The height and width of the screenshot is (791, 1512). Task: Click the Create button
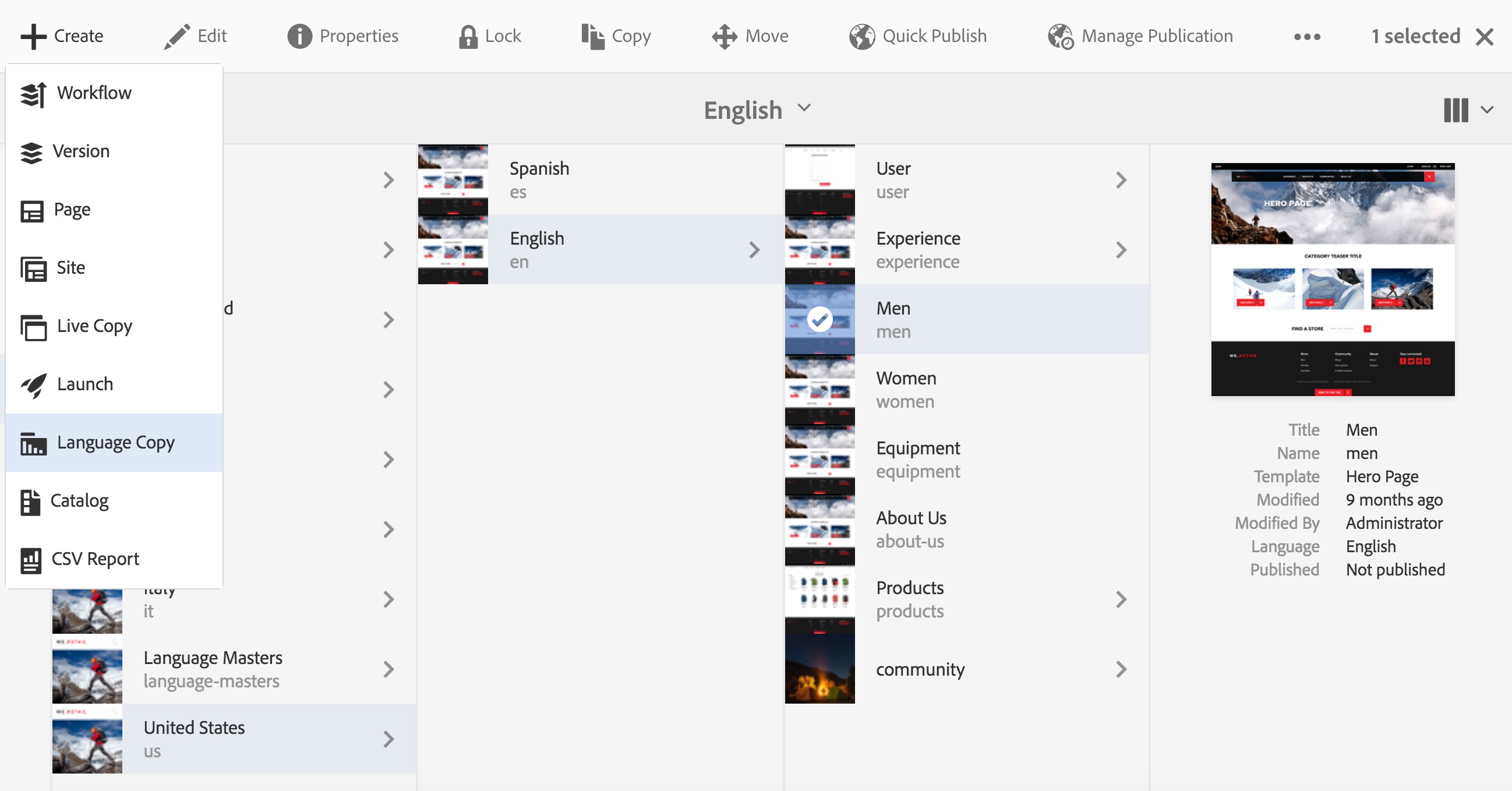(x=62, y=36)
